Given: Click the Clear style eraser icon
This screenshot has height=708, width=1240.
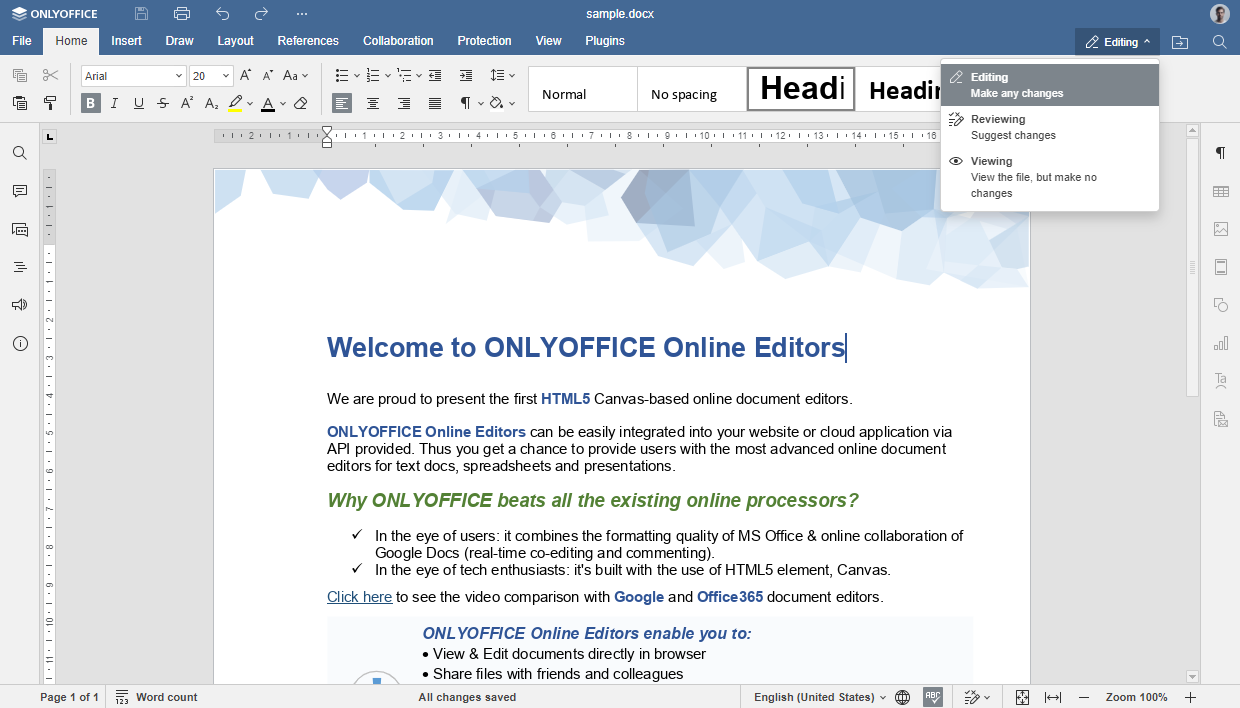Looking at the screenshot, I should click(x=300, y=103).
